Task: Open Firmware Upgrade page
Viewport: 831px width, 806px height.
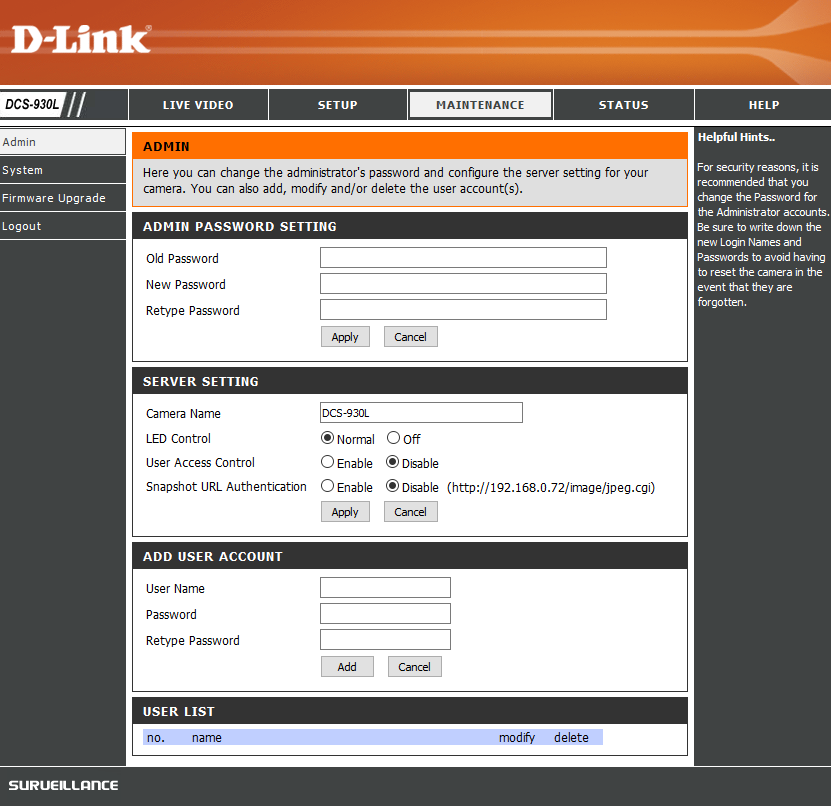Action: click(x=63, y=198)
